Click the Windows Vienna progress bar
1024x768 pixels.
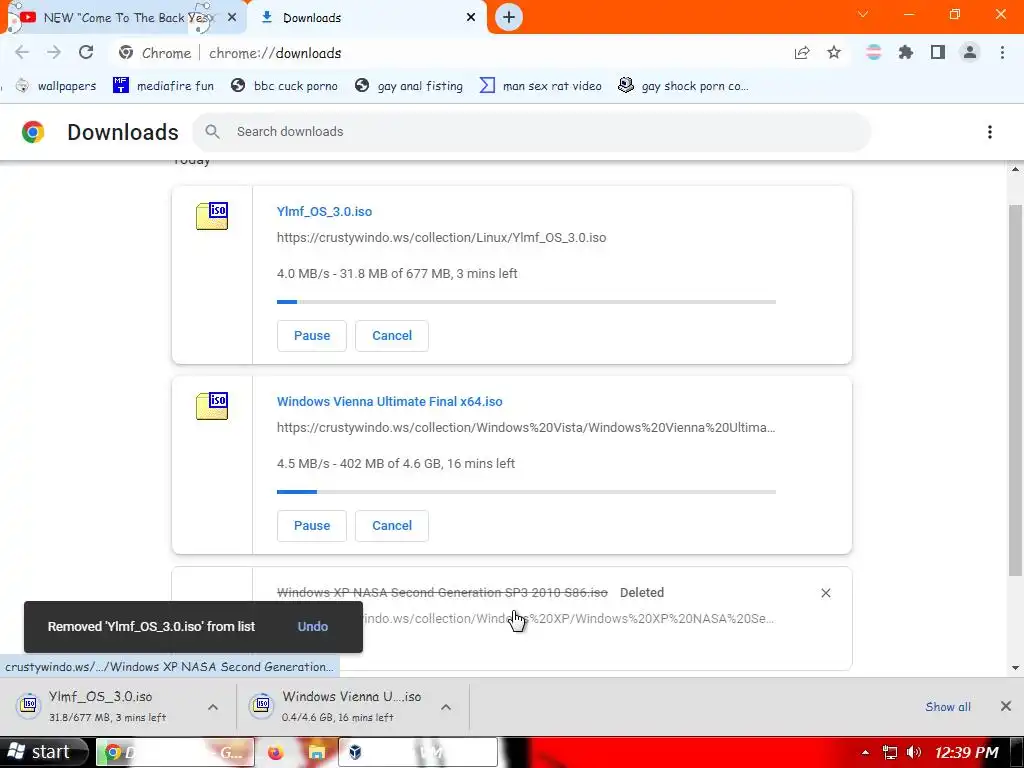(x=526, y=492)
